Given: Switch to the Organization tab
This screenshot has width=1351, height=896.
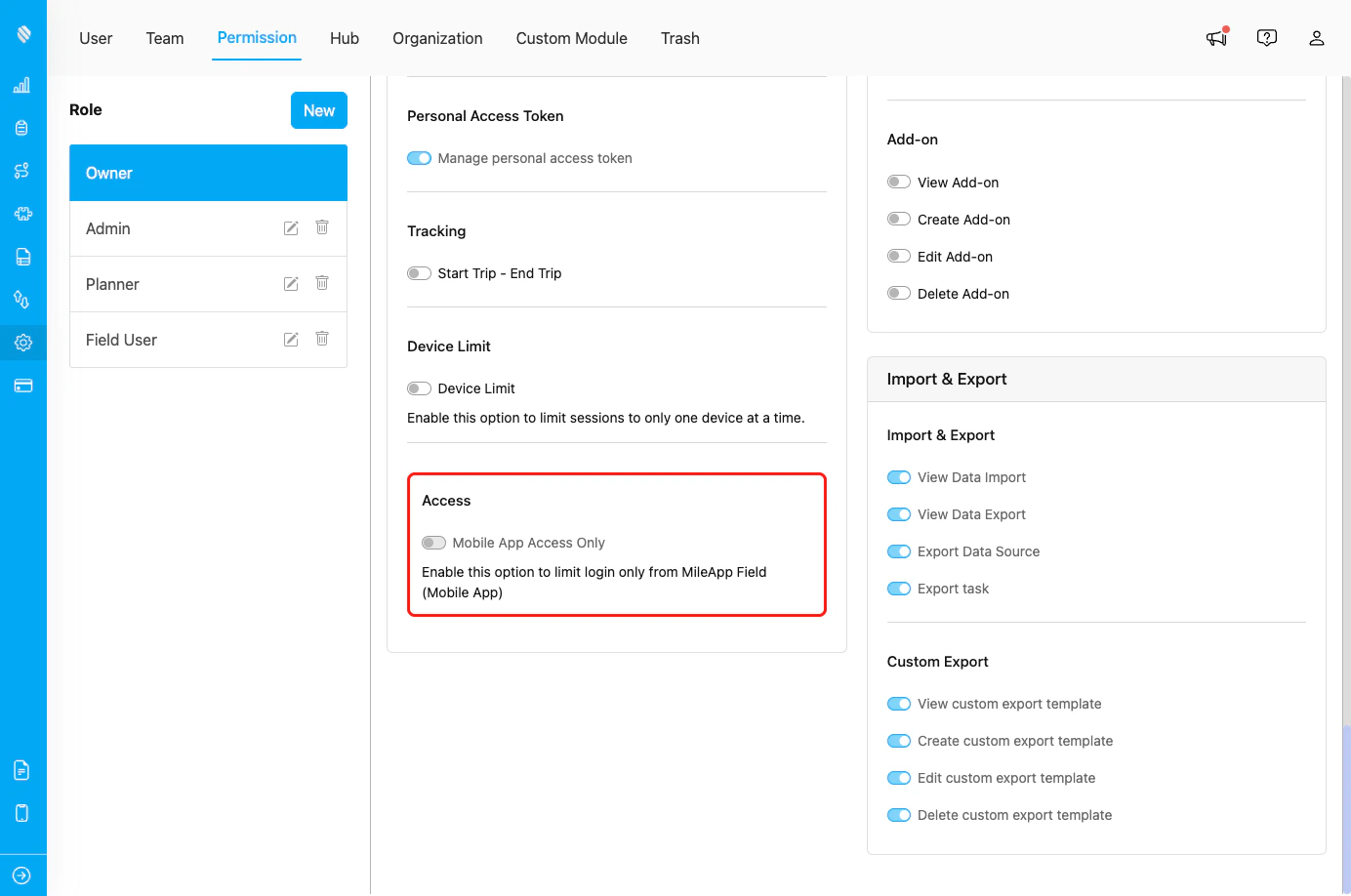Looking at the screenshot, I should click(437, 38).
